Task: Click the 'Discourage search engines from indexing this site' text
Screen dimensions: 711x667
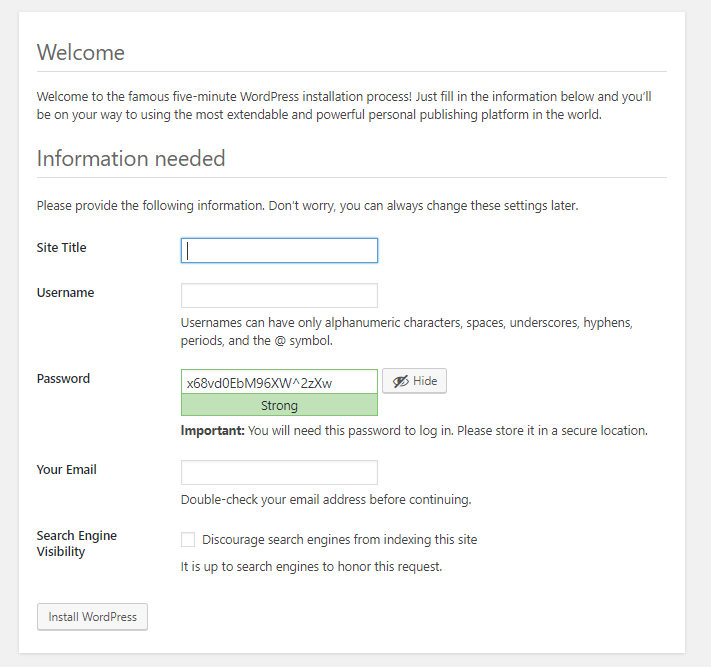Action: pos(340,540)
